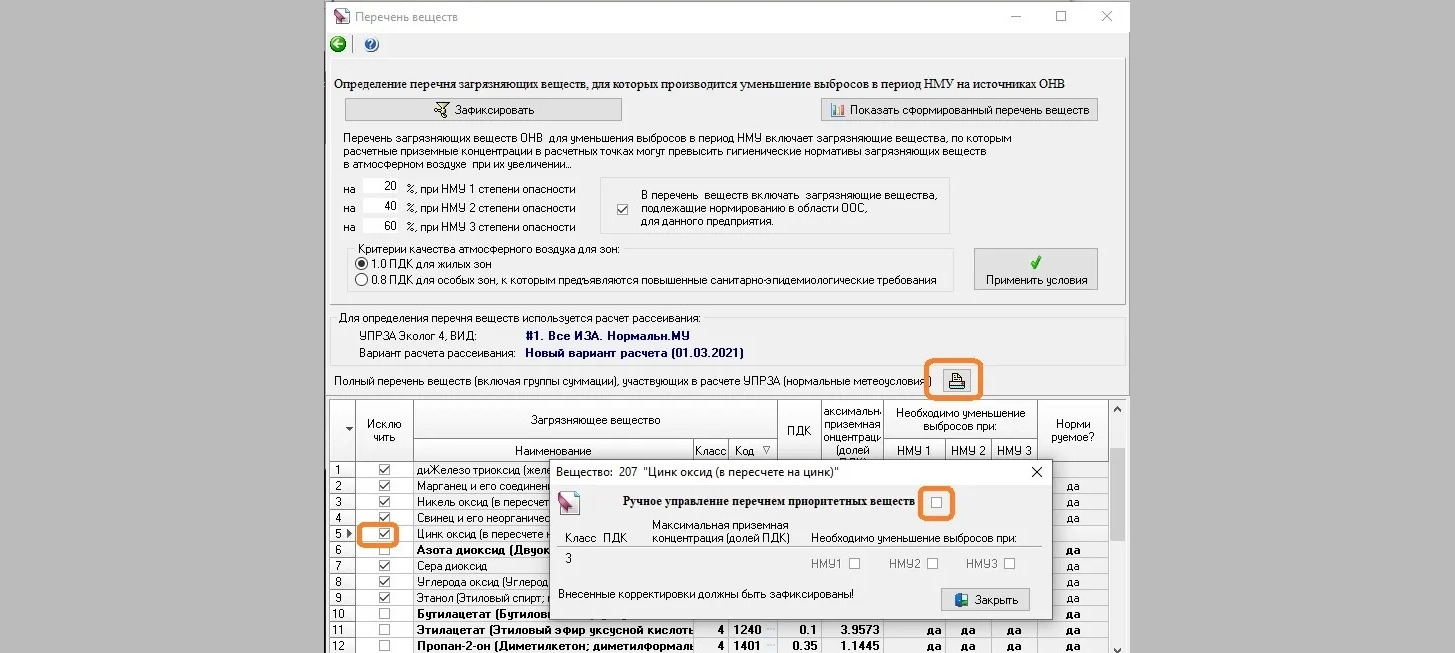Click the Нормируемое? column header
Image resolution: width=1455 pixels, height=653 pixels.
(x=1073, y=430)
